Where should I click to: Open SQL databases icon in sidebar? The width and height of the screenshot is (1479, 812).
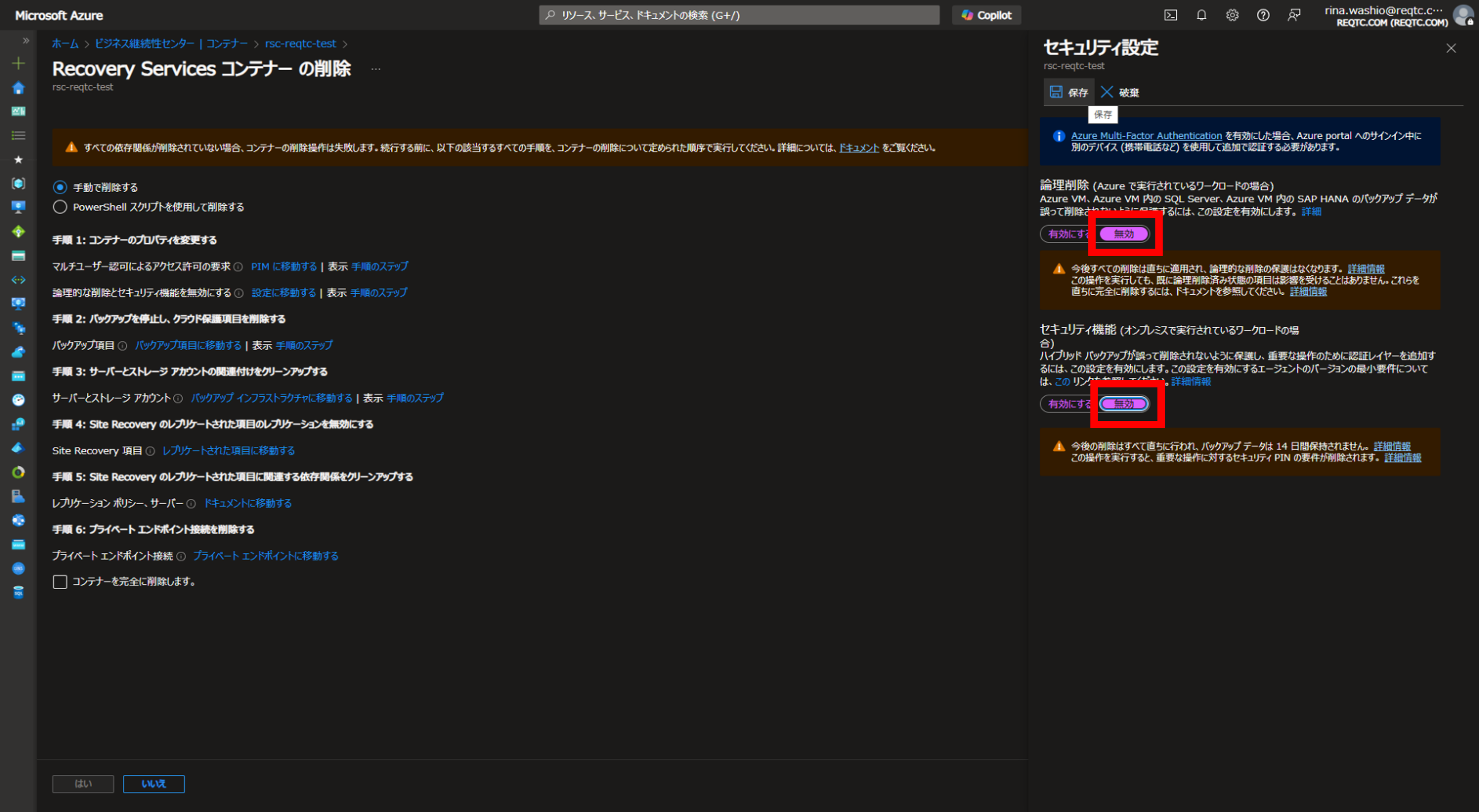(18, 592)
